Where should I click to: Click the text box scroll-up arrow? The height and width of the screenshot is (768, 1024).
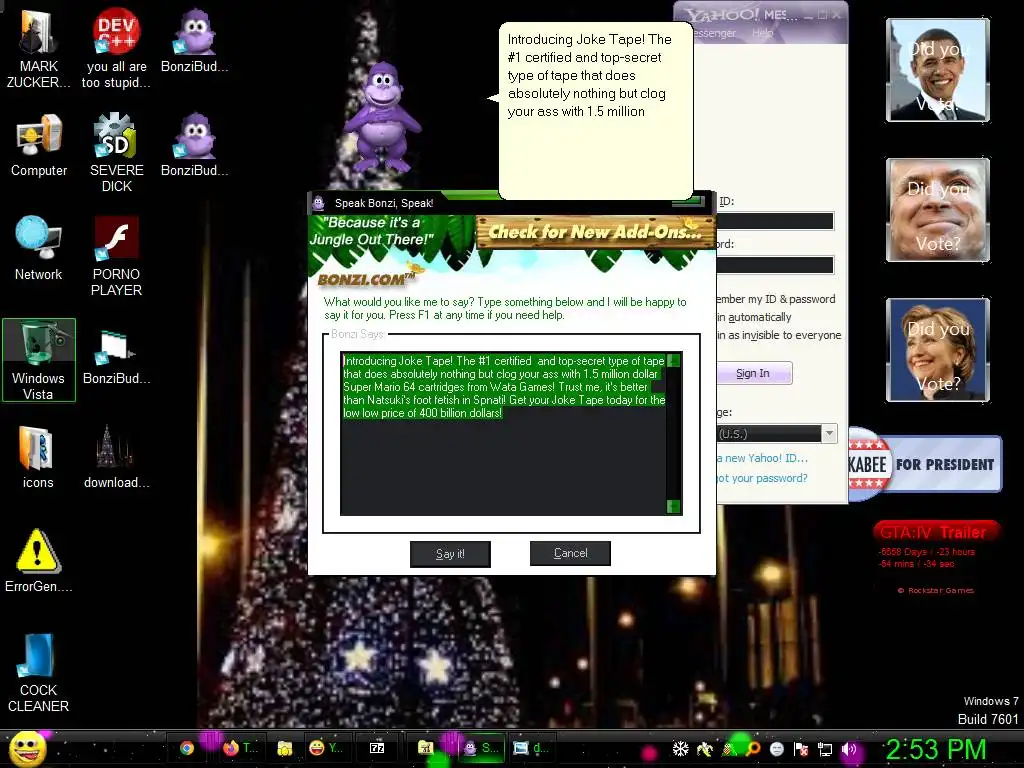pos(674,360)
